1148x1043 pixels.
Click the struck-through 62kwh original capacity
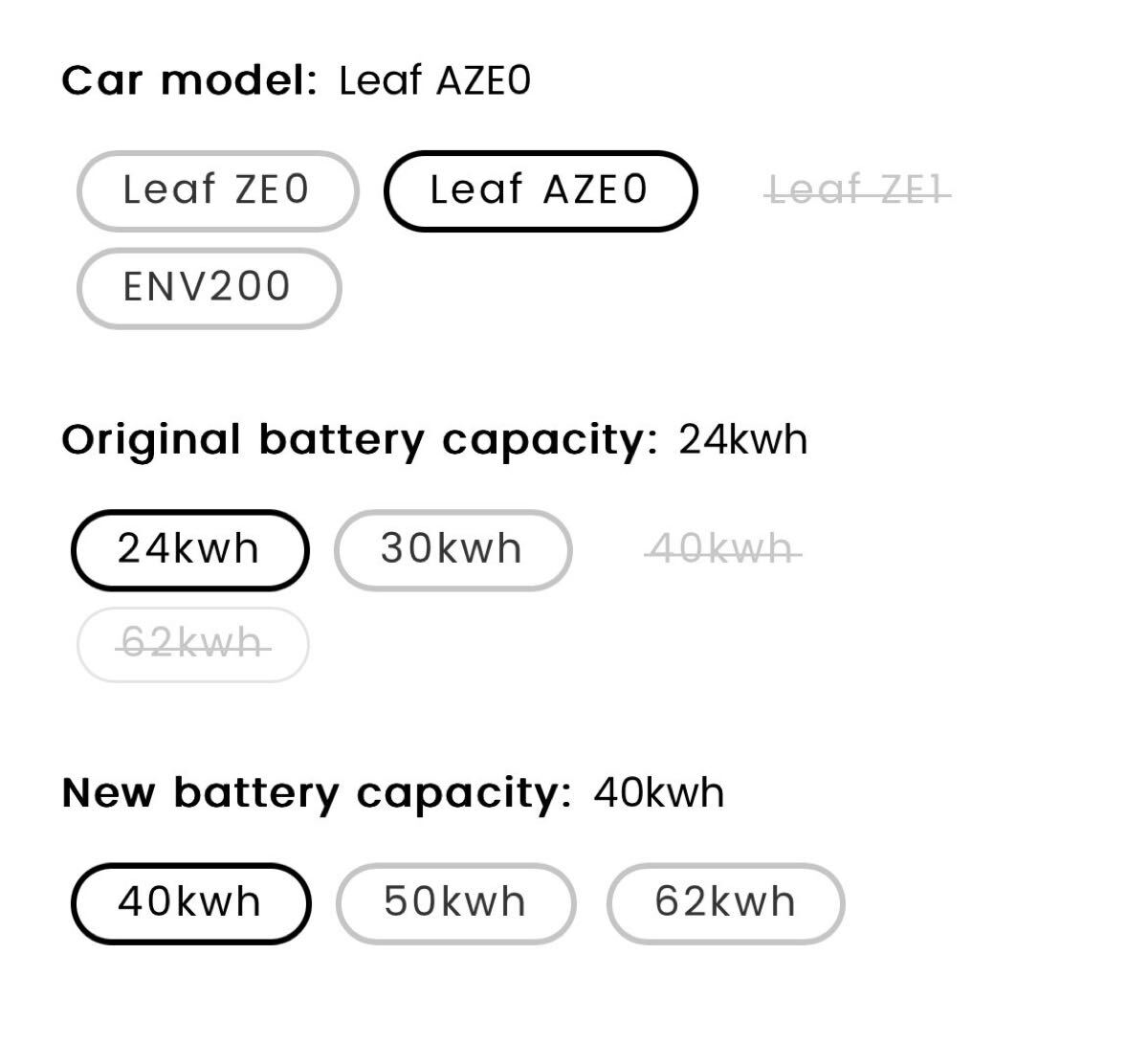(x=192, y=644)
